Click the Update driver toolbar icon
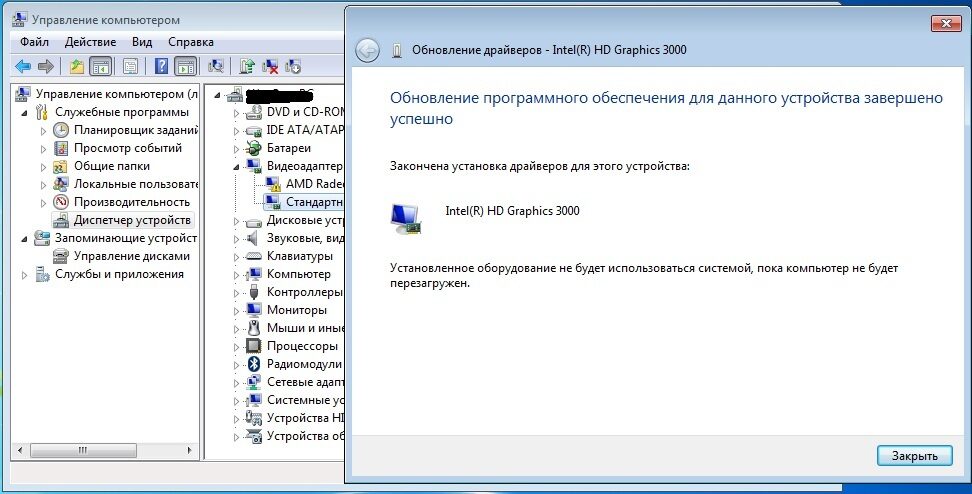Image resolution: width=972 pixels, height=494 pixels. coord(246,67)
